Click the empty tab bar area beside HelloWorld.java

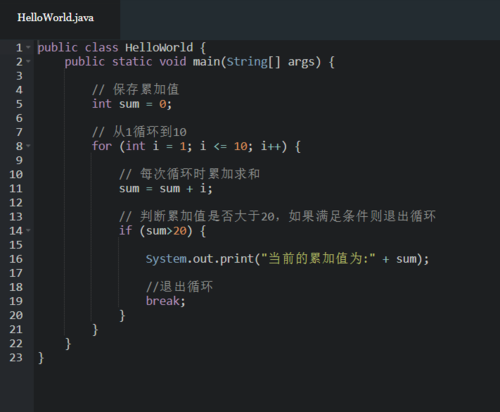point(310,20)
